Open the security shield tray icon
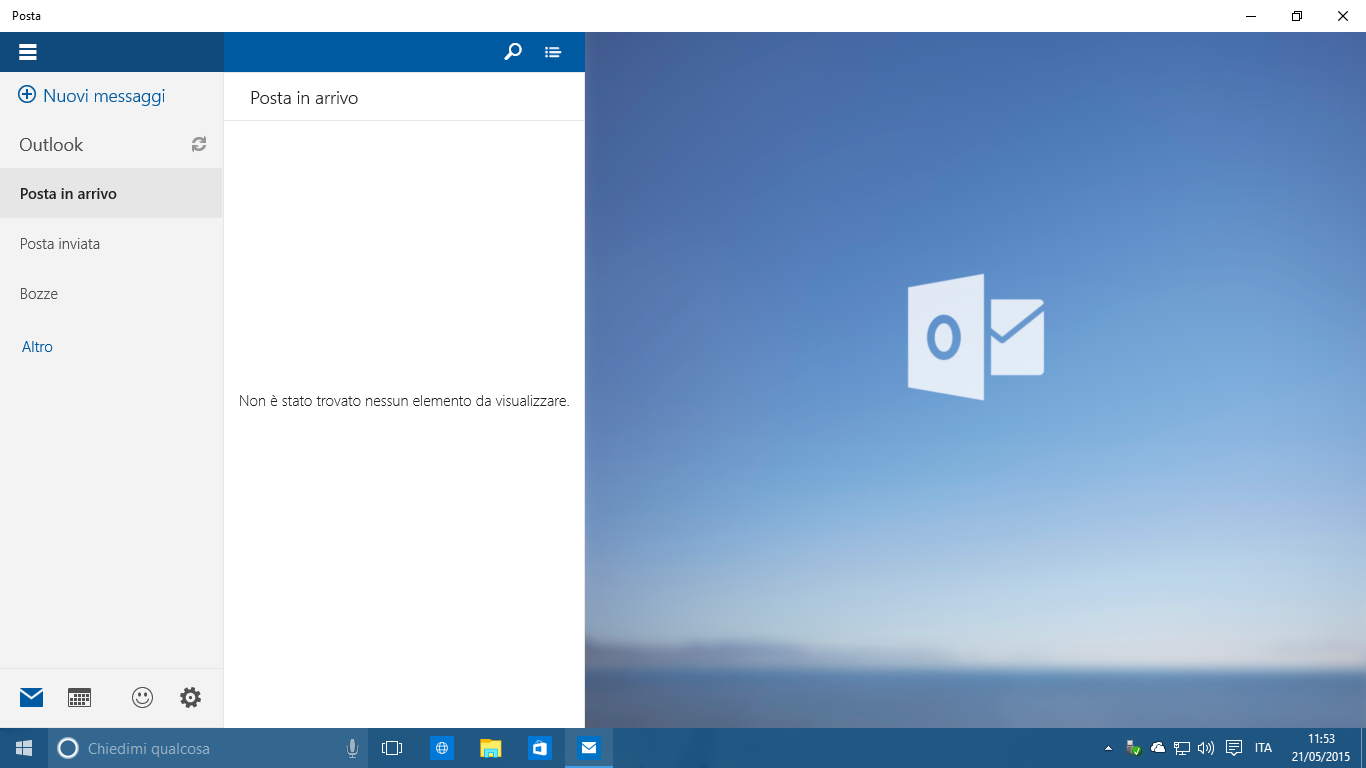 (x=1133, y=748)
